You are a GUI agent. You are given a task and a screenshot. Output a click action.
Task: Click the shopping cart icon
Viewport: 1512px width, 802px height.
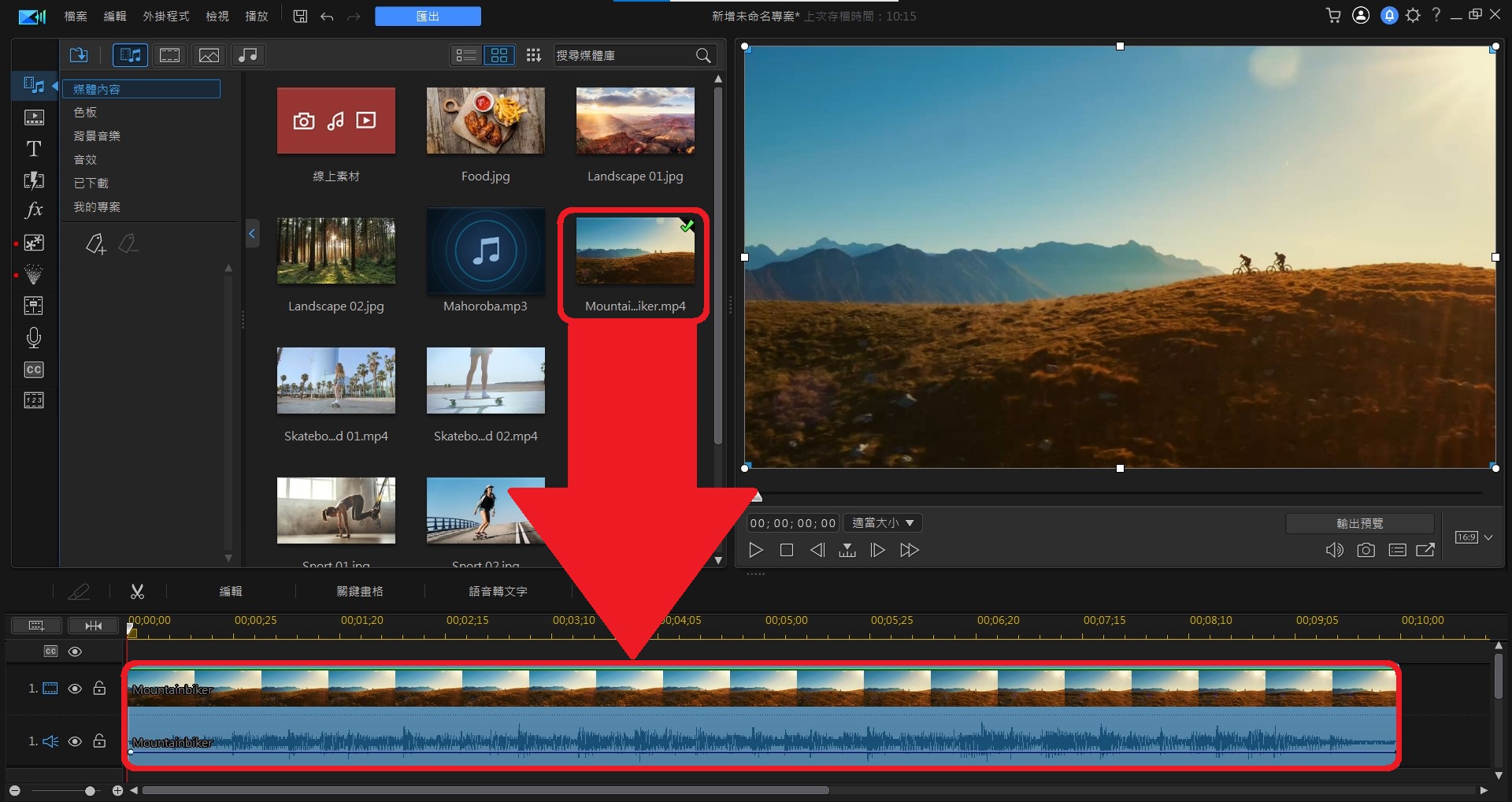pyautogui.click(x=1332, y=16)
